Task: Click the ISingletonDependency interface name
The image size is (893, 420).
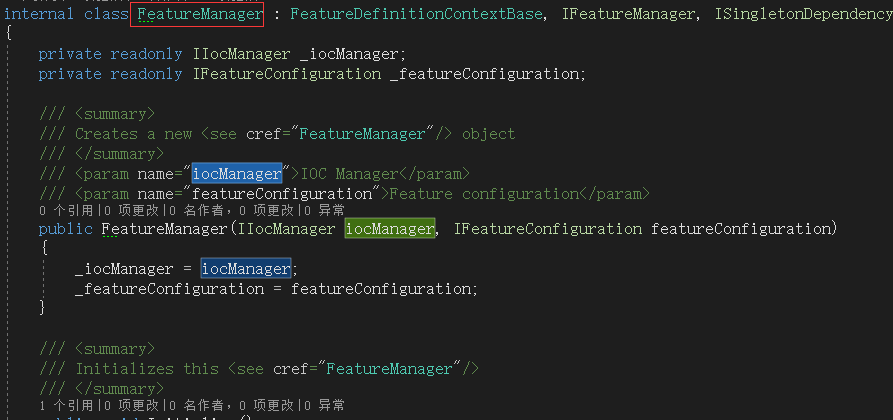Action: point(804,14)
